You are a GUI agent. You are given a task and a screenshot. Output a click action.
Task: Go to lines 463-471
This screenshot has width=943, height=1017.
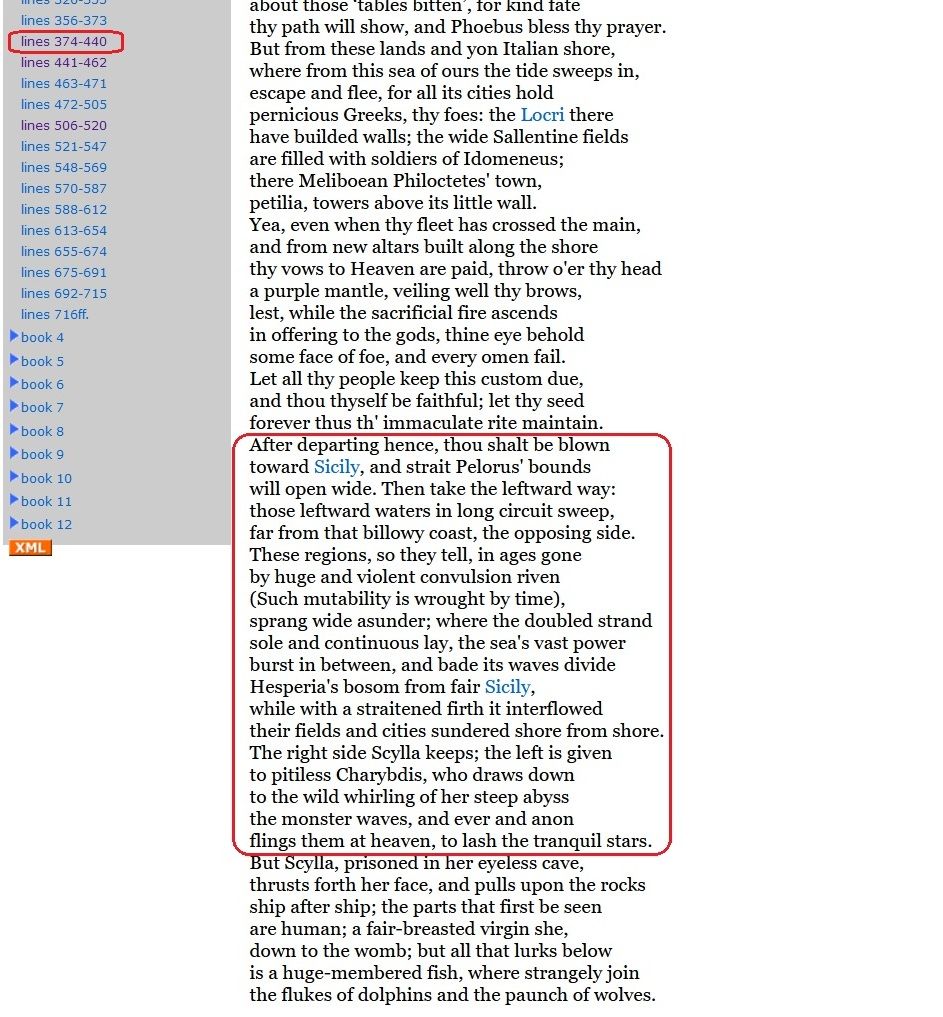coord(64,84)
